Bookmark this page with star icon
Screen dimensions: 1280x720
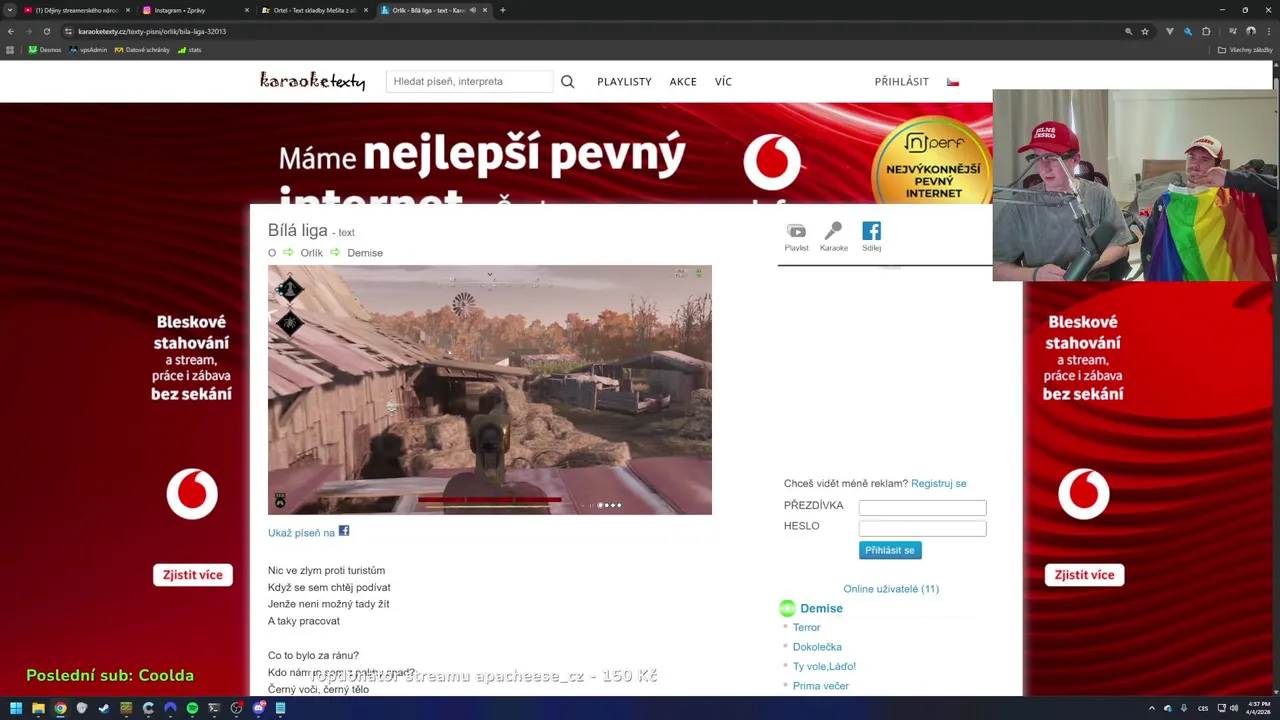[1145, 31]
